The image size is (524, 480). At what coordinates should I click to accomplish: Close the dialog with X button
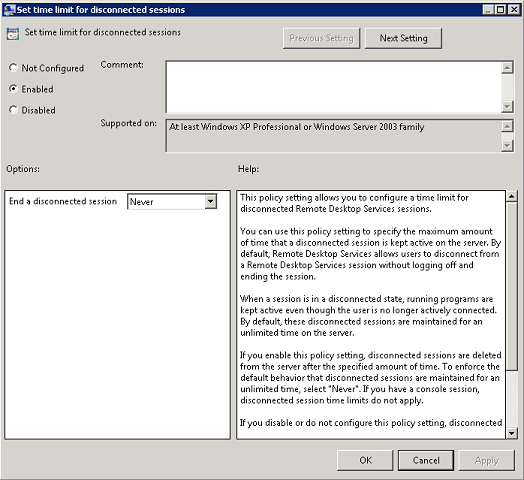pyautogui.click(x=513, y=10)
